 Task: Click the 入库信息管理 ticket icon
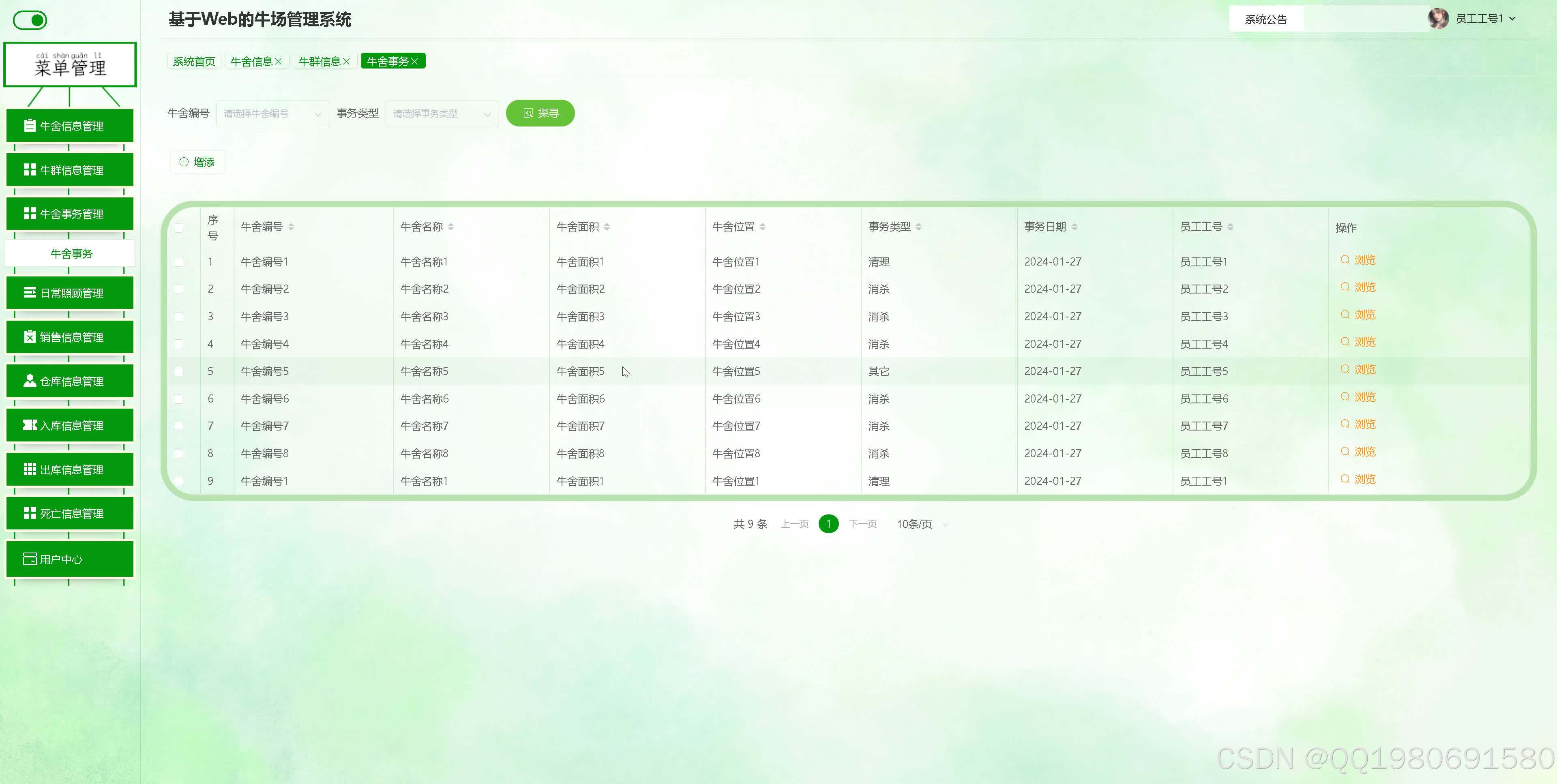pyautogui.click(x=29, y=425)
